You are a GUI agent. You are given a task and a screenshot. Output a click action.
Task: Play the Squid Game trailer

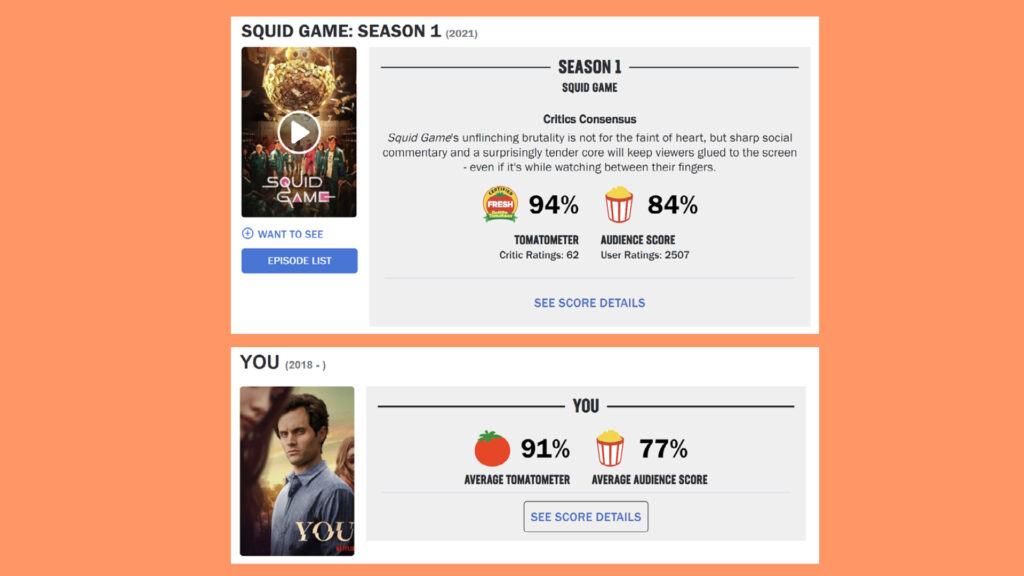298,132
